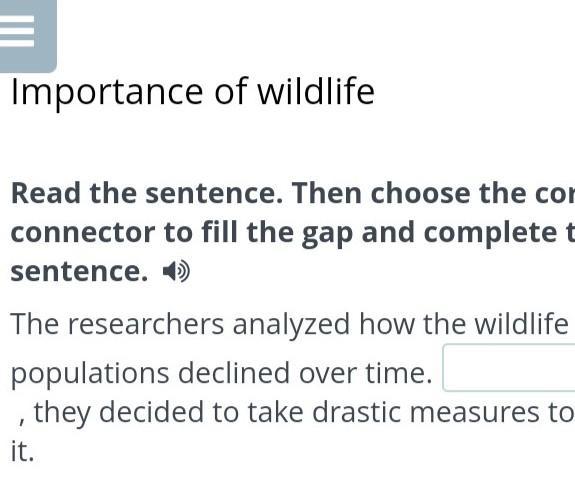Click the word 'decided' in sentence
Viewport: 575px width, 492px height.
point(151,412)
